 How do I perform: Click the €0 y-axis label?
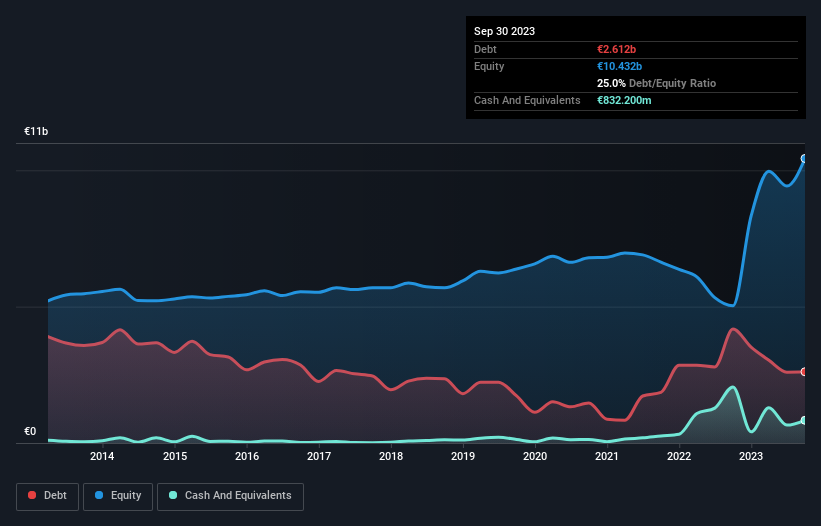coord(30,431)
